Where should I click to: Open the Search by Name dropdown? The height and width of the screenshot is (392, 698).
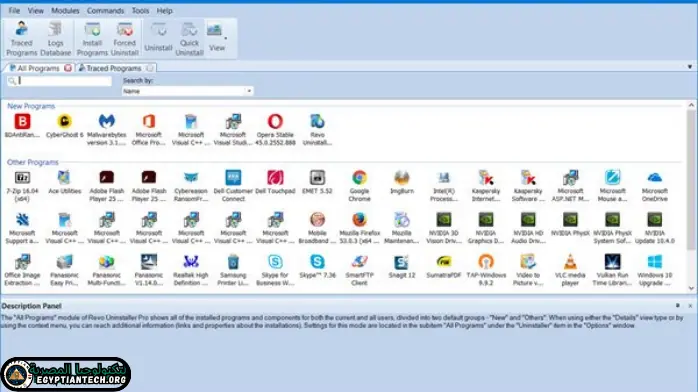[x=187, y=91]
